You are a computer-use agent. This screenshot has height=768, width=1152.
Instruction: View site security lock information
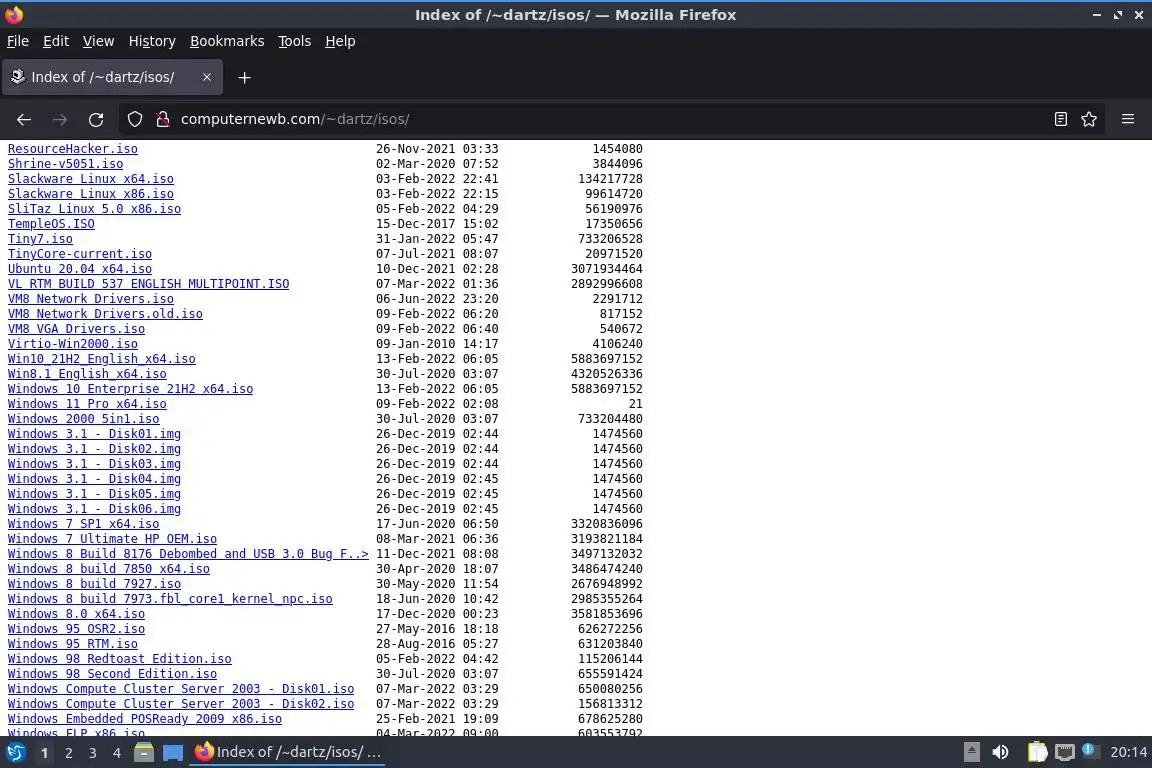162,119
